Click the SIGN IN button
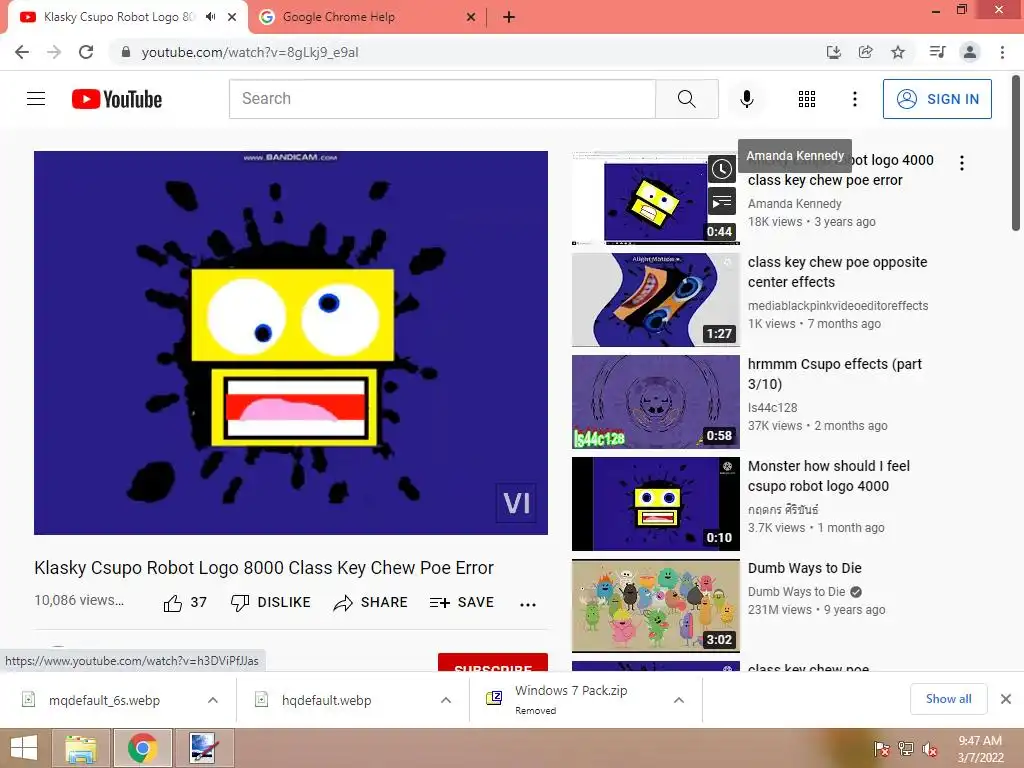Viewport: 1024px width, 768px height. 937,99
